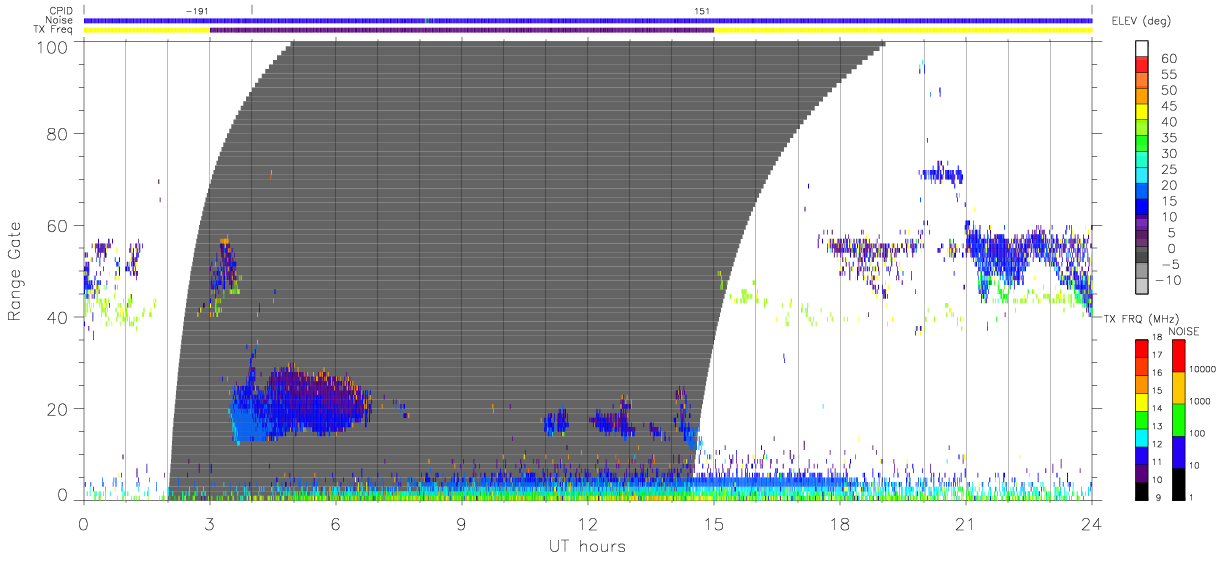Click the CPID label

[x=61, y=11]
